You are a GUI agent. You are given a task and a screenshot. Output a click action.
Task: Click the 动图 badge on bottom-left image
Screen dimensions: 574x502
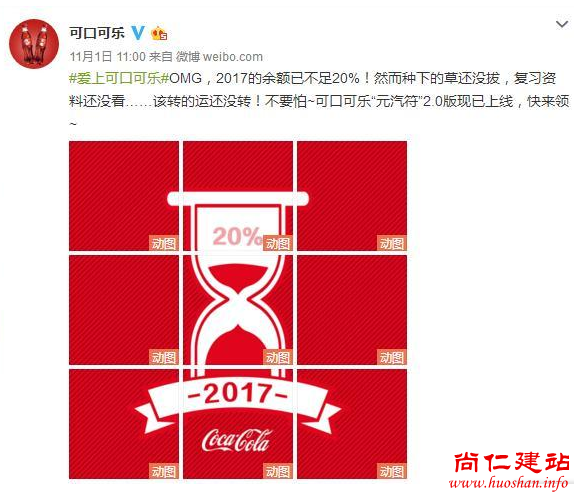click(x=164, y=471)
